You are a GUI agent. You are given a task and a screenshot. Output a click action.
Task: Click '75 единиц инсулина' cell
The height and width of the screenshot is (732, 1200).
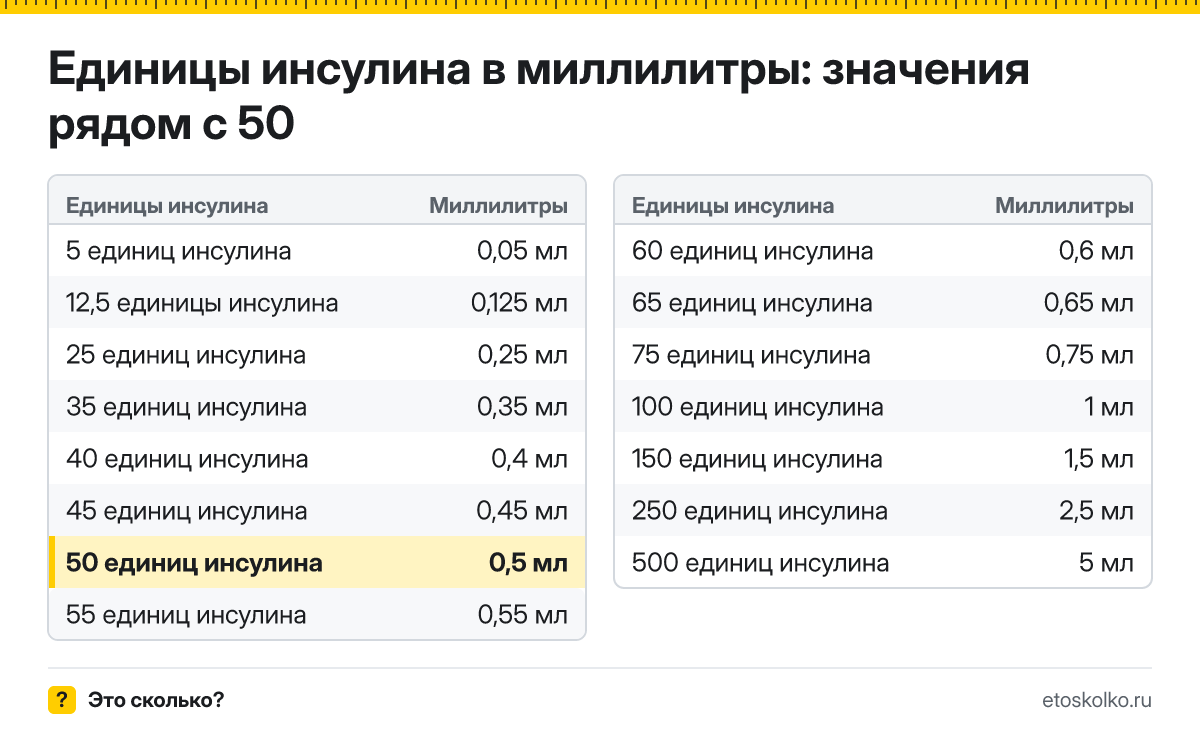pyautogui.click(x=751, y=354)
